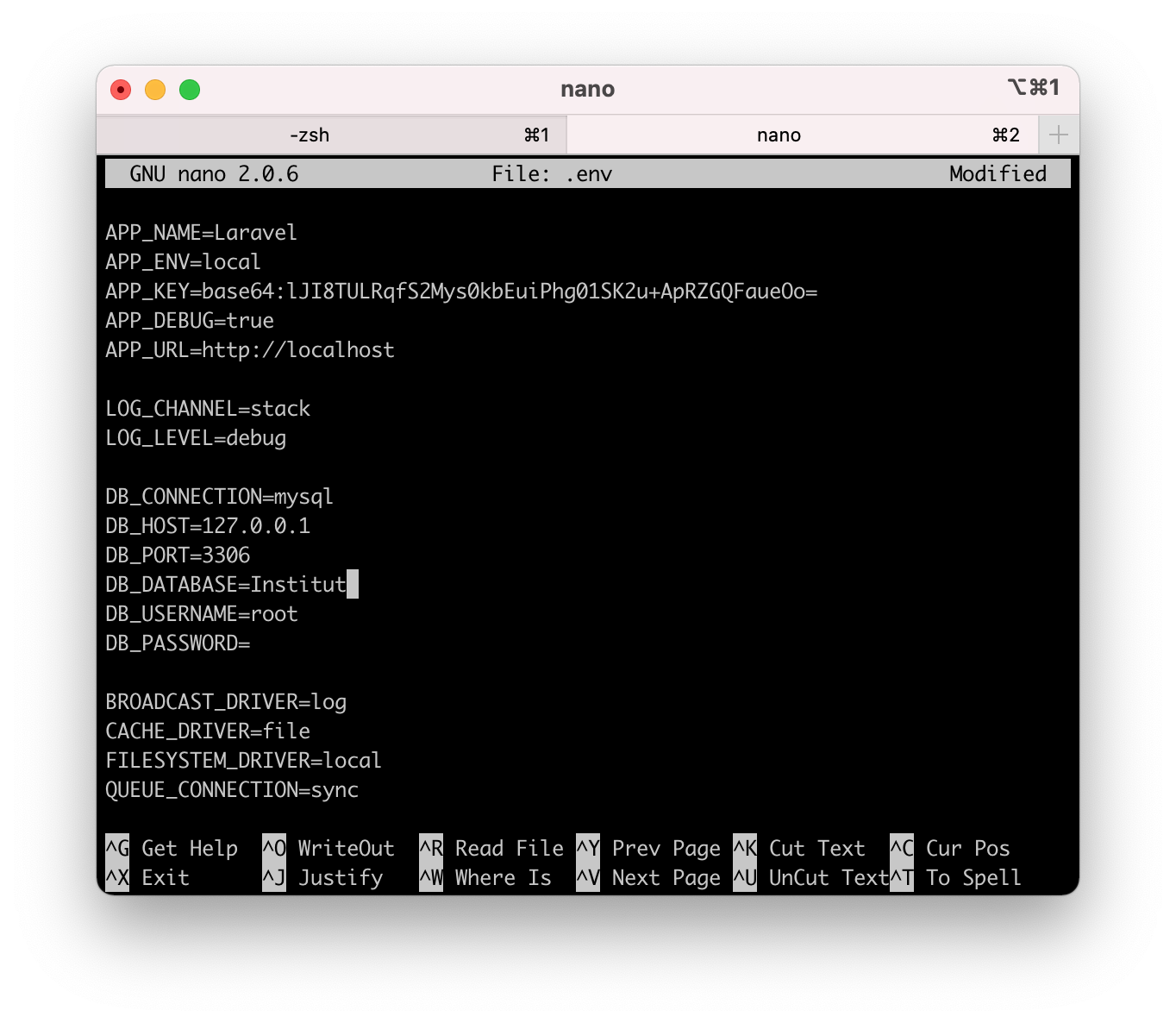Click the green zoom window button
The width and height of the screenshot is (1176, 1023).
coord(190,90)
